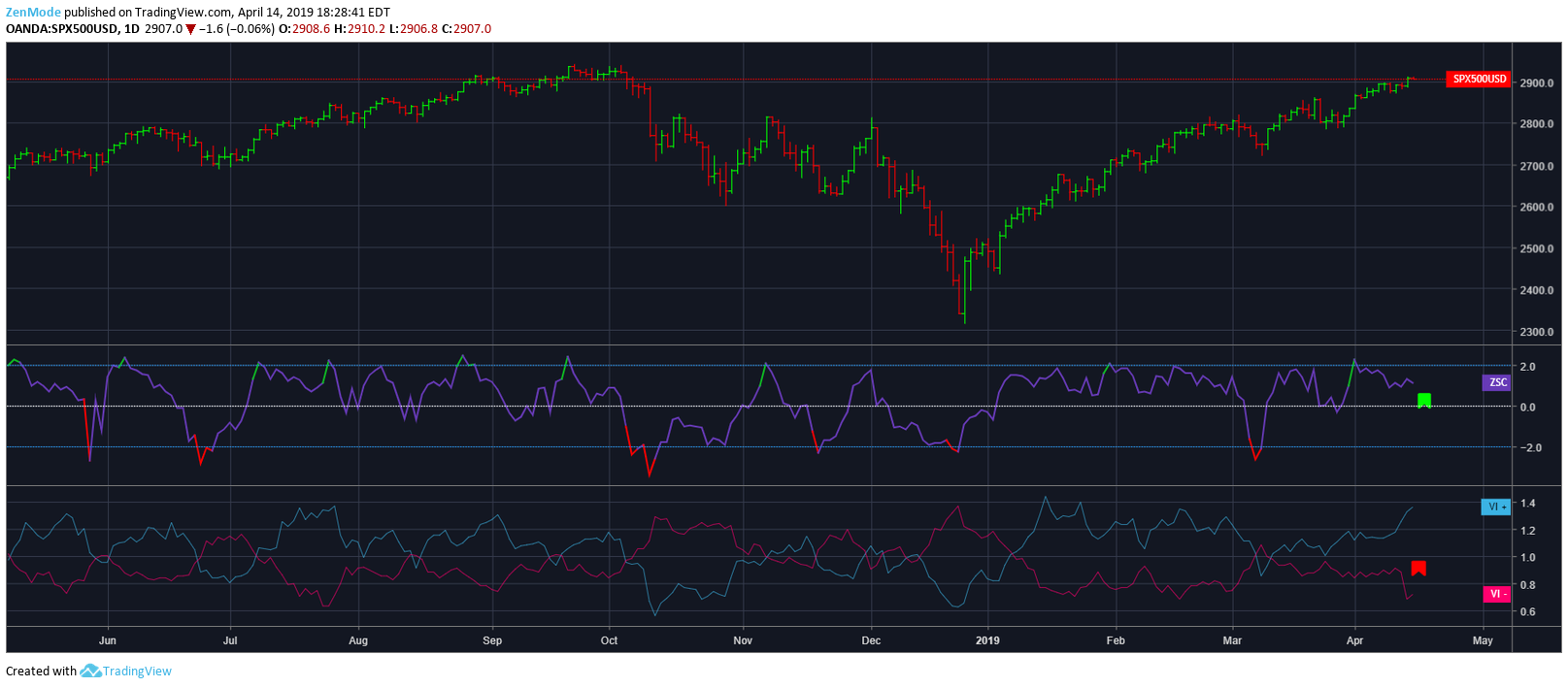Click the 2500.0 price axis label
This screenshot has width=1568, height=688.
[x=1537, y=249]
